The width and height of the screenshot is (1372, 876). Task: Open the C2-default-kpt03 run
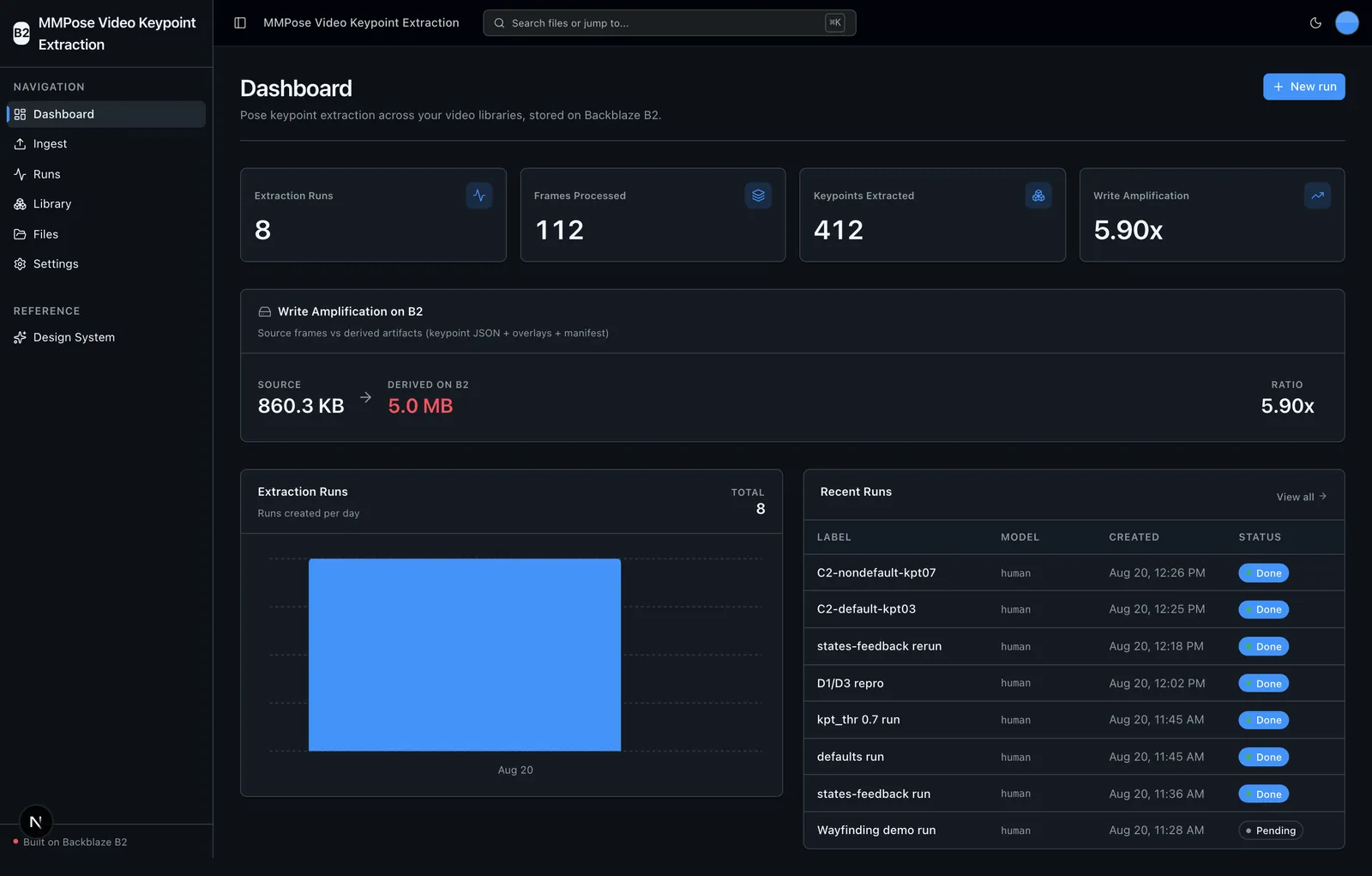(1074, 609)
